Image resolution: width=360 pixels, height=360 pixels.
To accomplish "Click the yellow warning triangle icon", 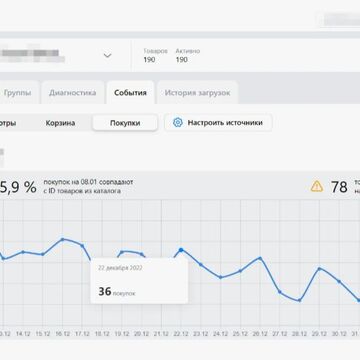I will coord(317,186).
